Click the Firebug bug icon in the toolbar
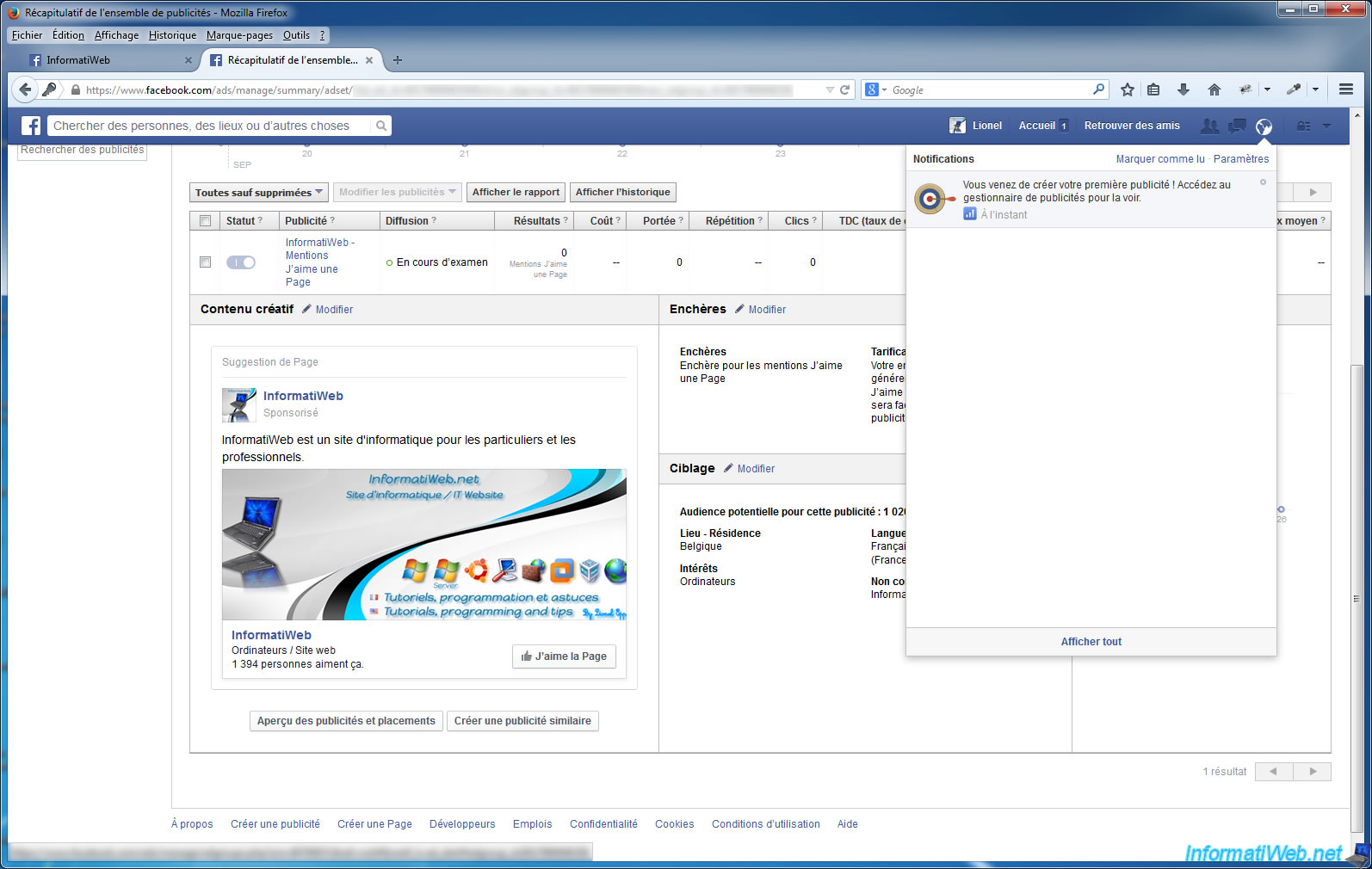Image resolution: width=1372 pixels, height=869 pixels. point(1245,89)
